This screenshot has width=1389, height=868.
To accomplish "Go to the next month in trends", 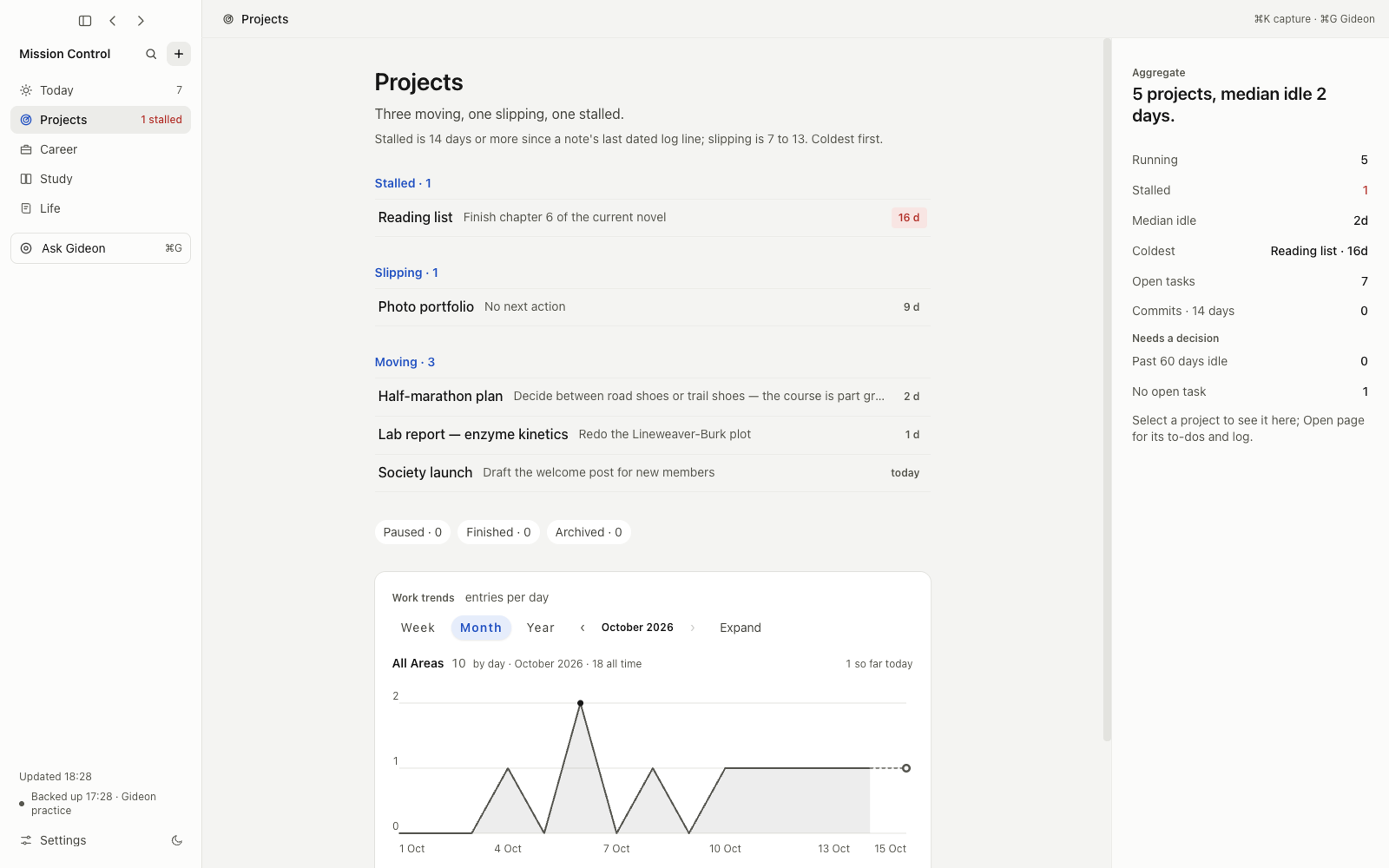I will coord(692,628).
